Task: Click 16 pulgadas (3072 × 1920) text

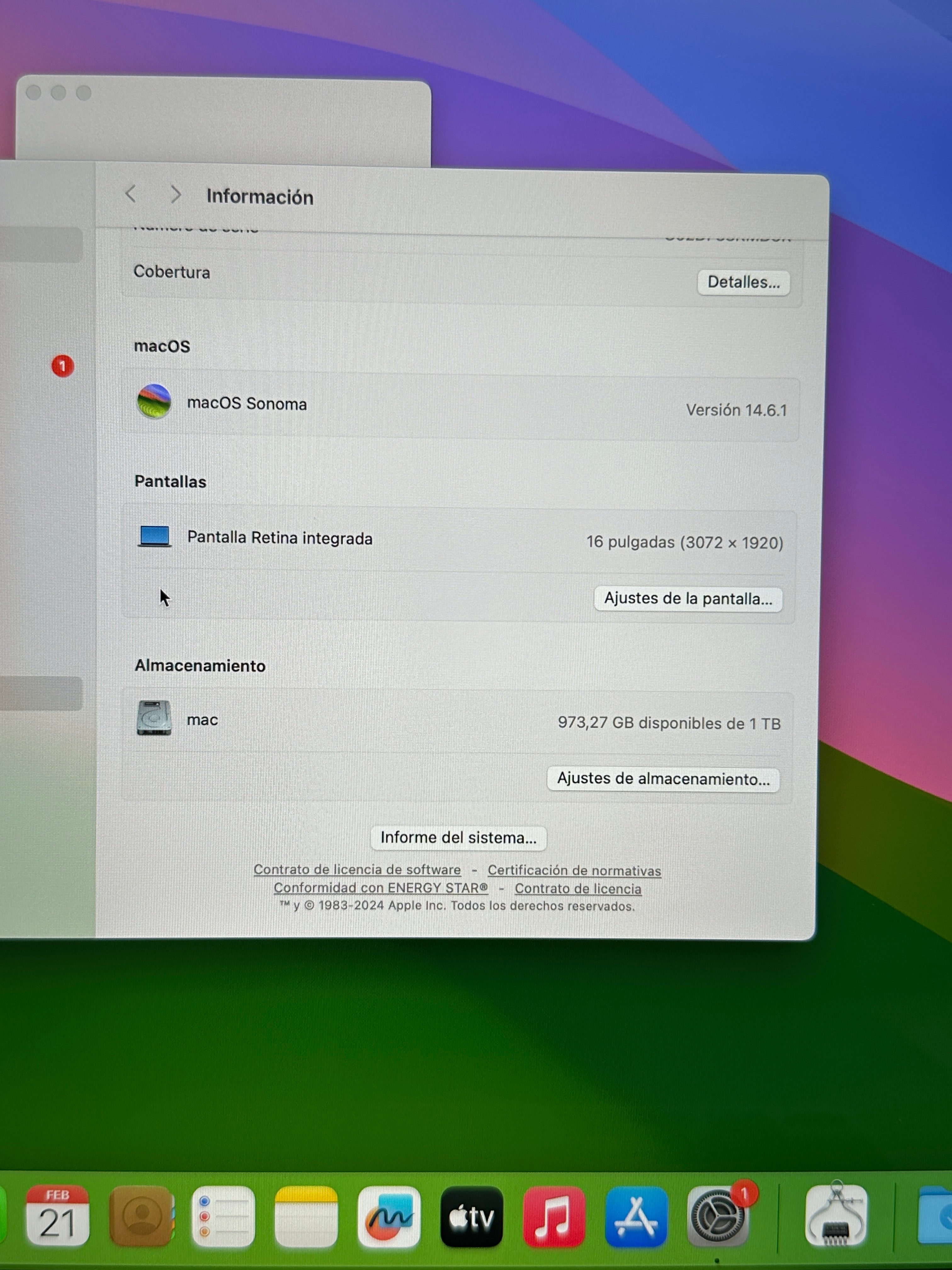Action: tap(685, 543)
